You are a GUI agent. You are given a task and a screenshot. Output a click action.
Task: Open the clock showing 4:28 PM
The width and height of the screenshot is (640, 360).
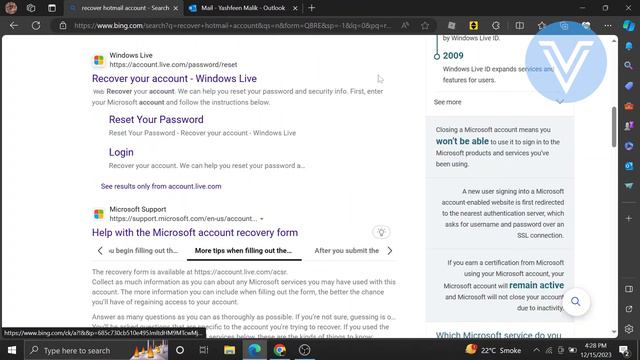(595, 350)
